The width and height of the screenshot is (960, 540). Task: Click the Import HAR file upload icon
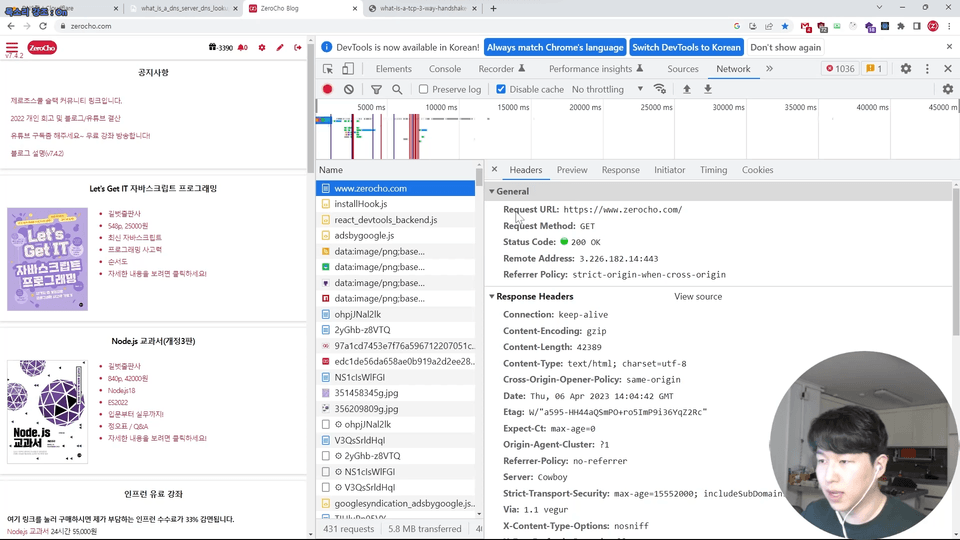(687, 89)
